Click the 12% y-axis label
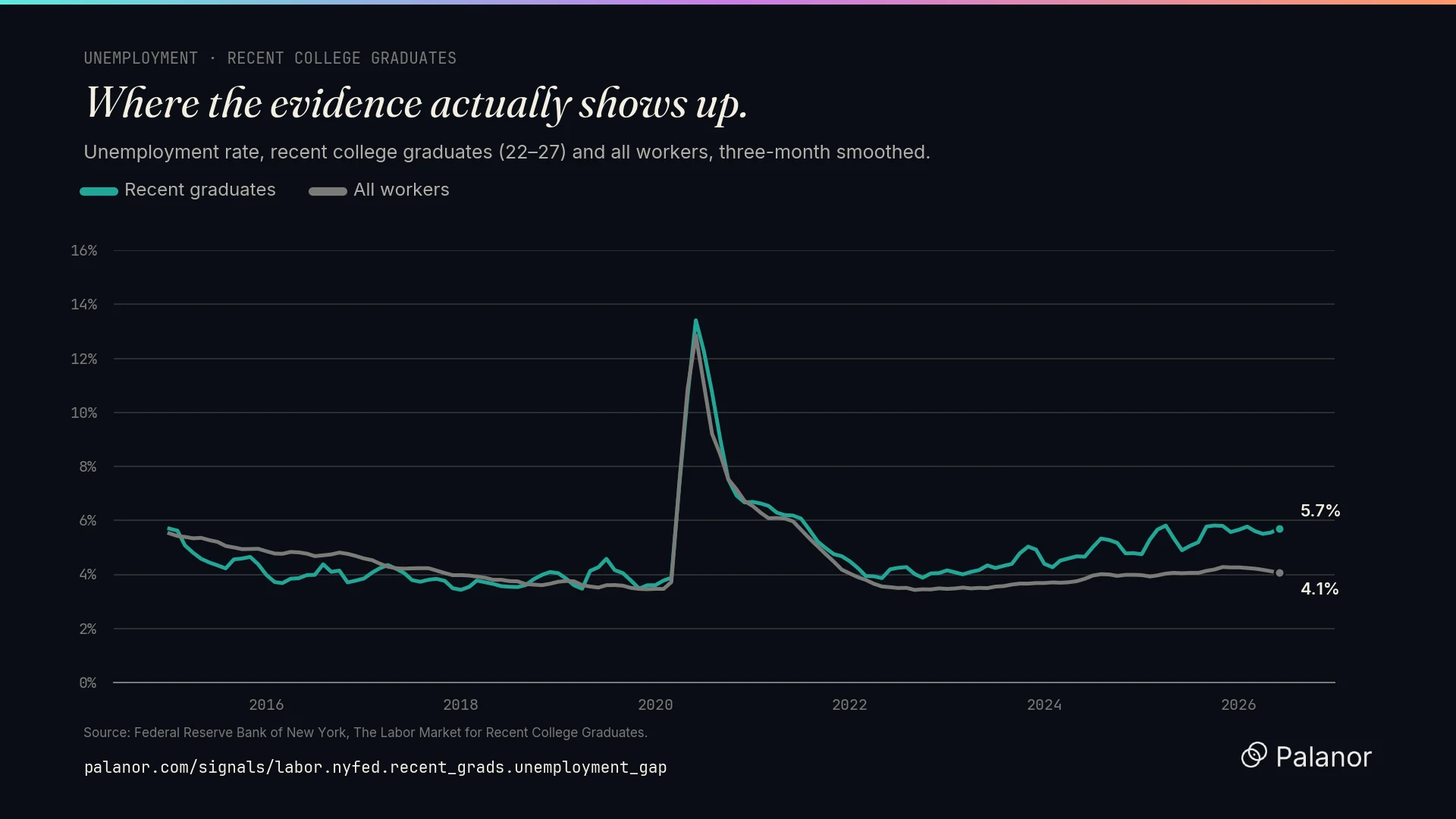This screenshot has height=819, width=1456. [x=84, y=359]
